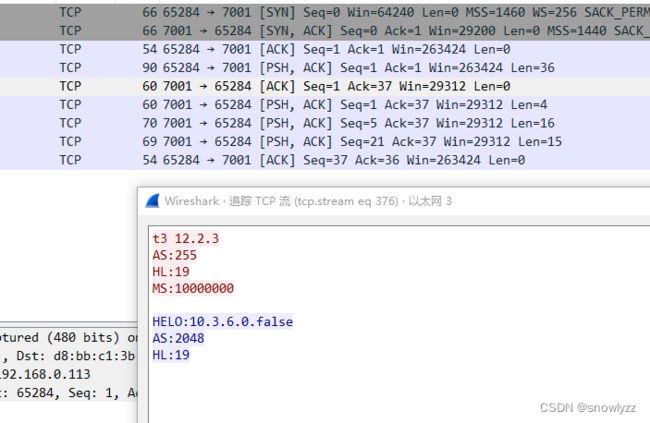Select the ACK packet with Seq=37 Ack=36

coord(325,160)
